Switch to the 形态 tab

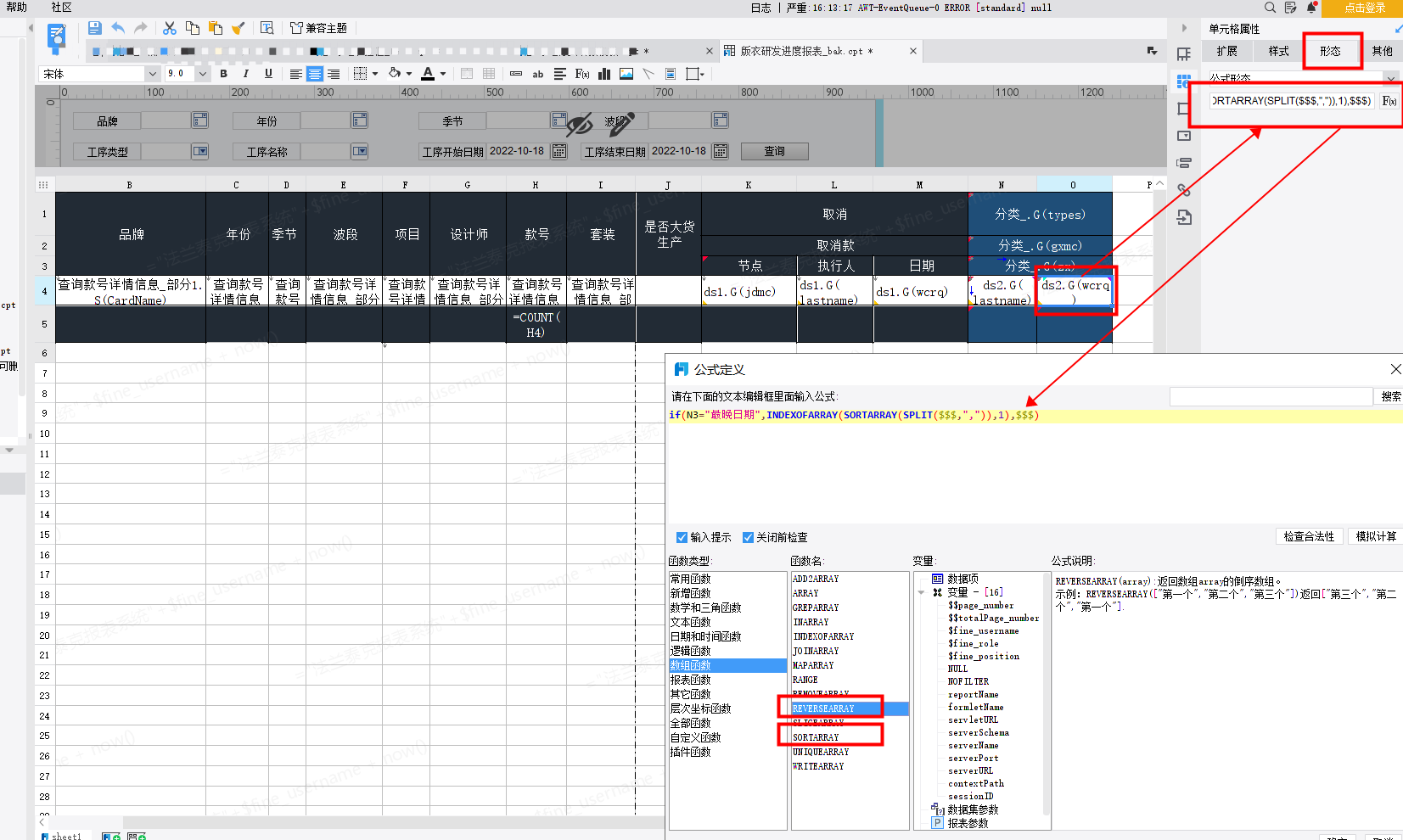pyautogui.click(x=1330, y=51)
